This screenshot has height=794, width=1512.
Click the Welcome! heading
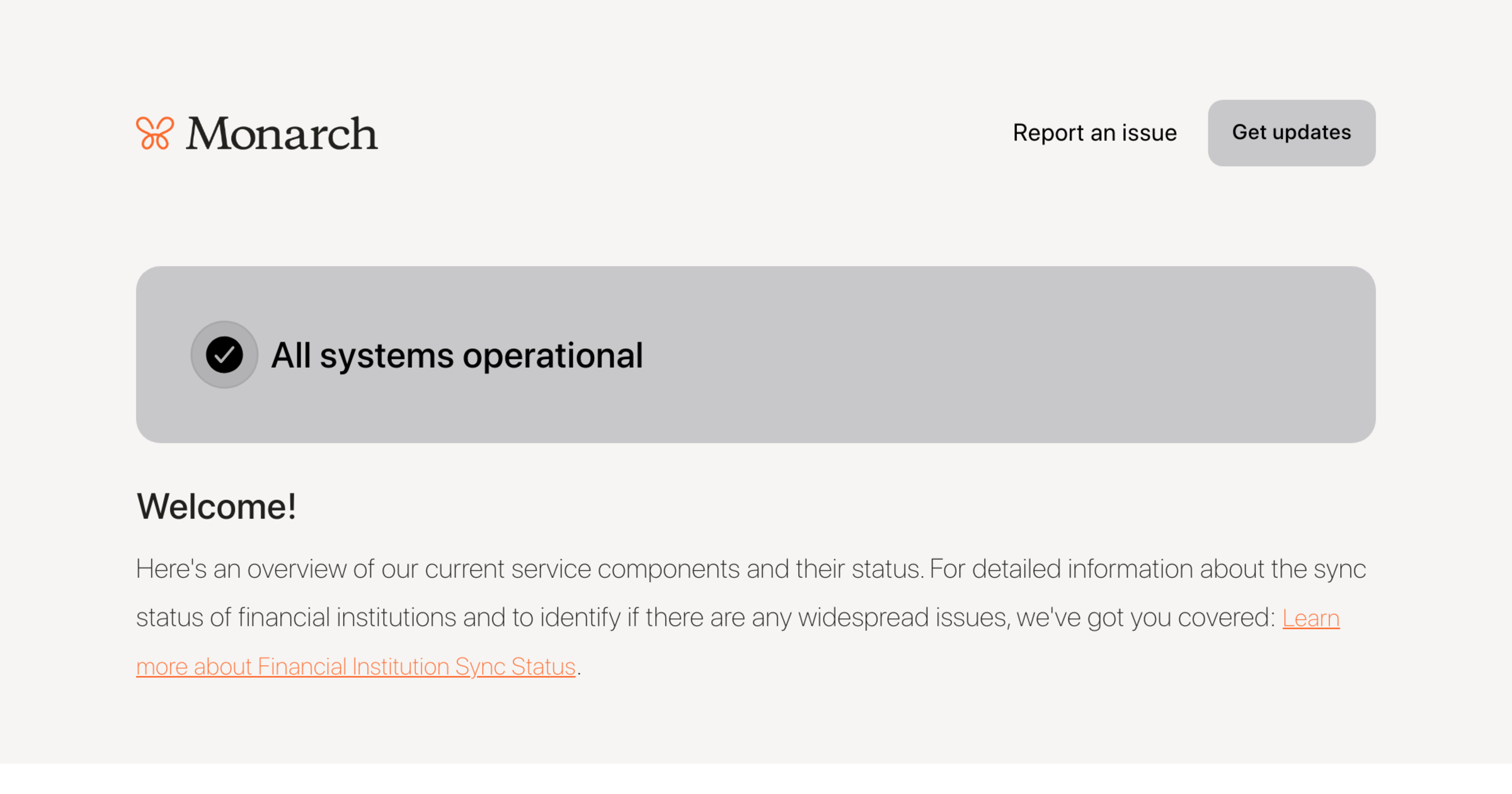point(216,507)
